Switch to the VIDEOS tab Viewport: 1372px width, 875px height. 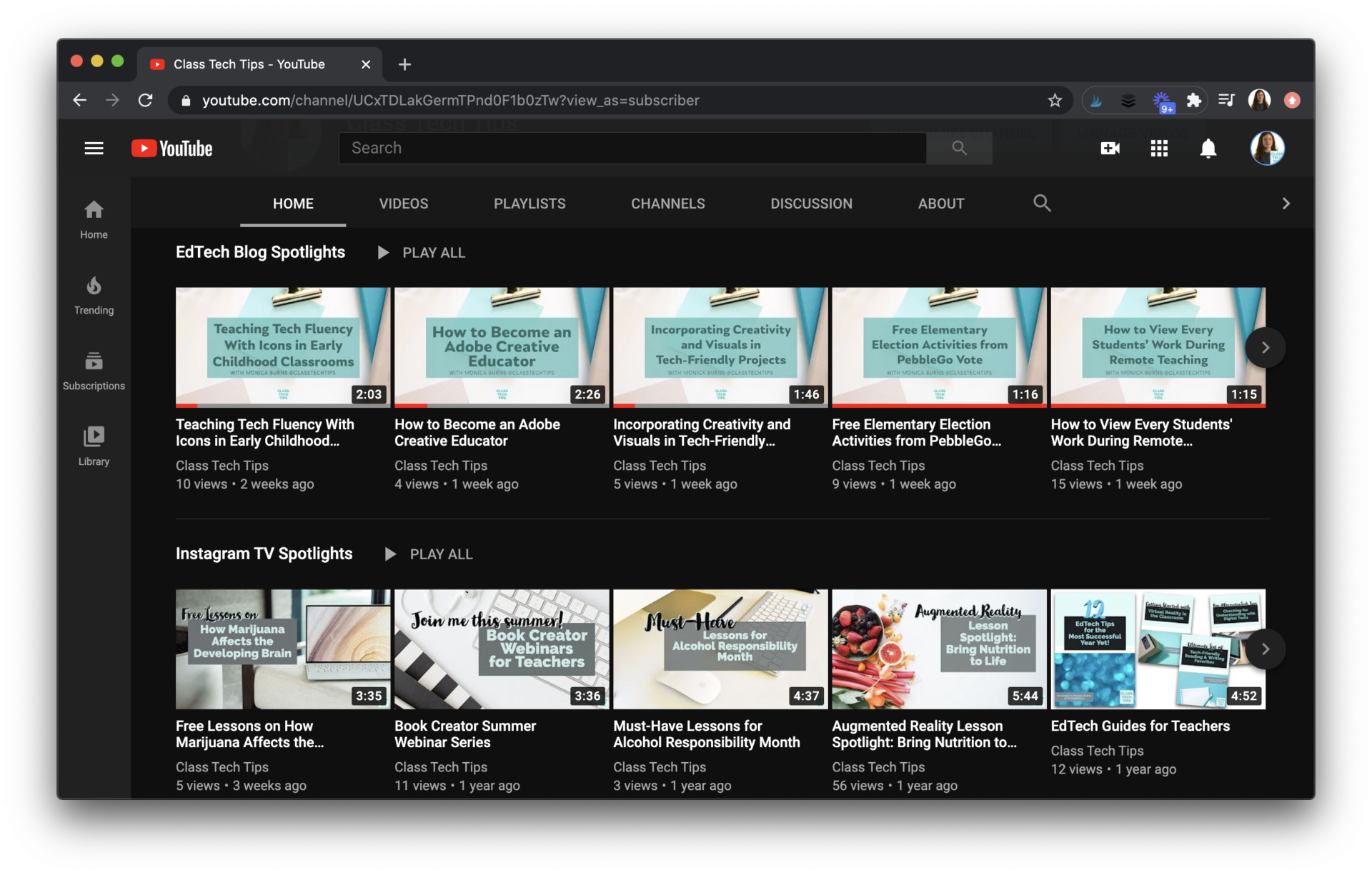point(403,203)
